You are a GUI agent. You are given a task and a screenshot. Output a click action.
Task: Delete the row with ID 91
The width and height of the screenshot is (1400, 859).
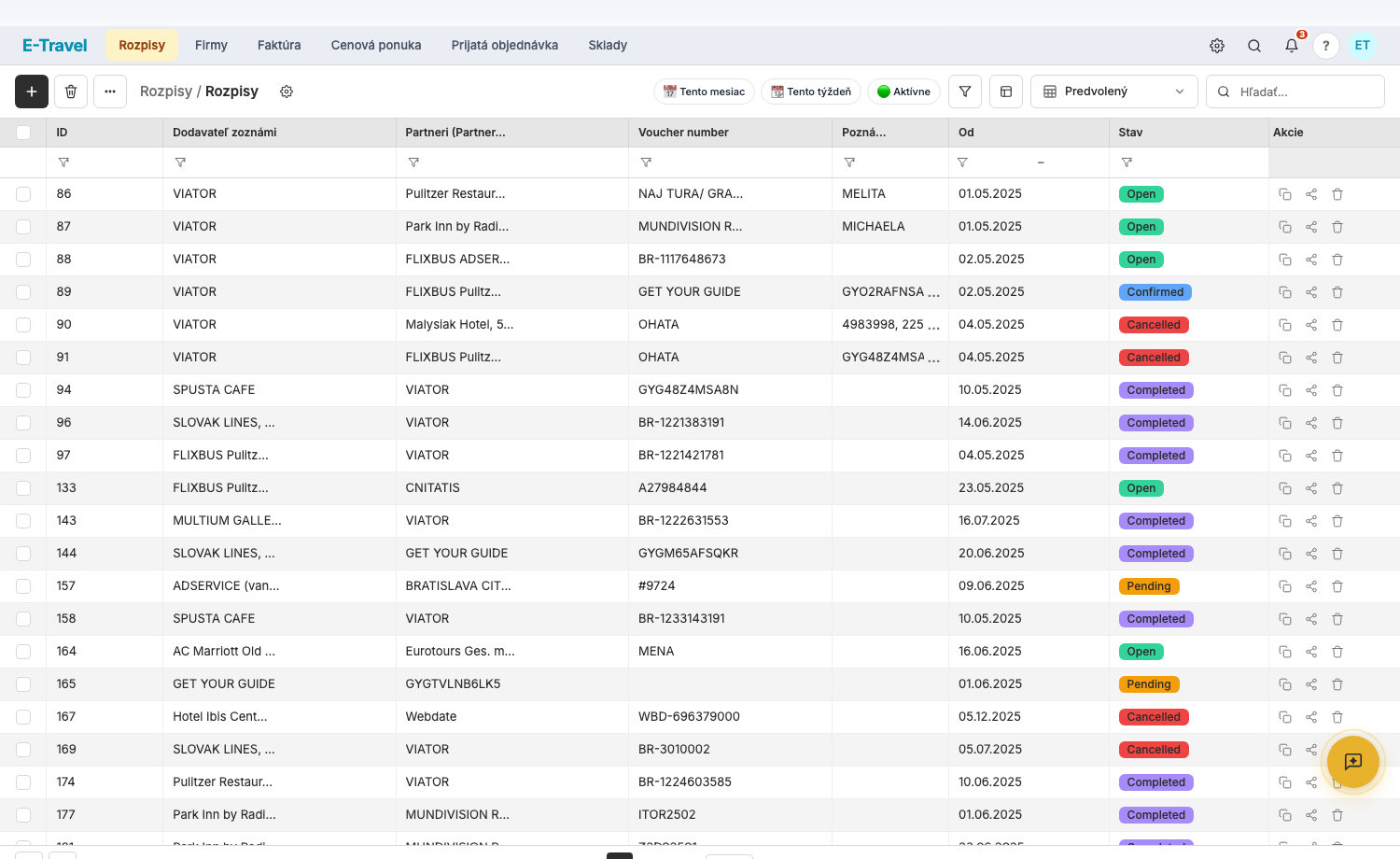click(1337, 358)
